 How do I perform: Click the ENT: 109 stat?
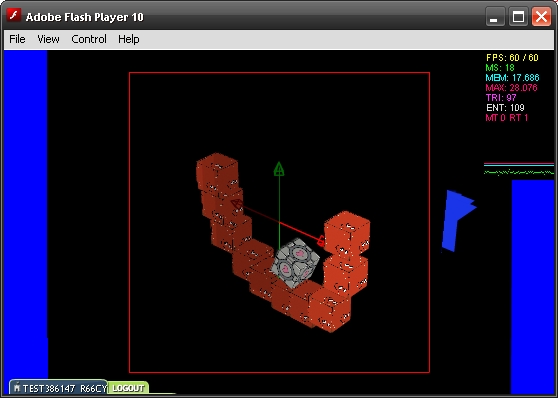[505, 108]
